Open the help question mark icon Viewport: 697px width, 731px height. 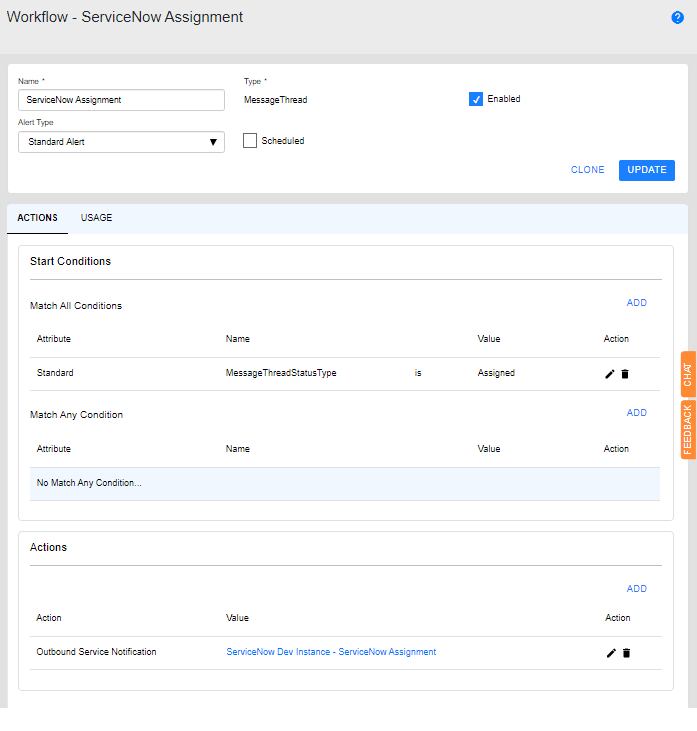coord(677,18)
